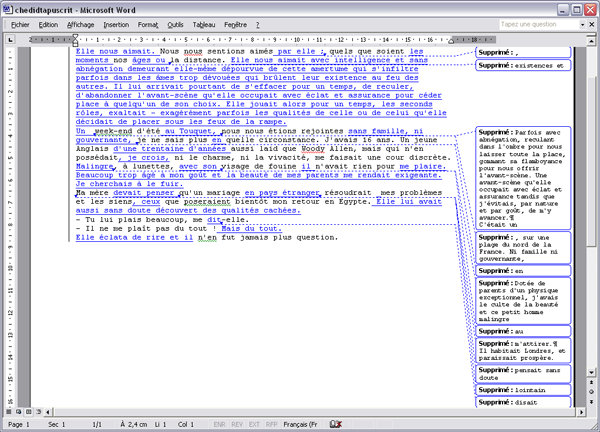The image size is (600, 432).
Task: Open the Select Browse Object button
Action: pyautogui.click(x=591, y=391)
